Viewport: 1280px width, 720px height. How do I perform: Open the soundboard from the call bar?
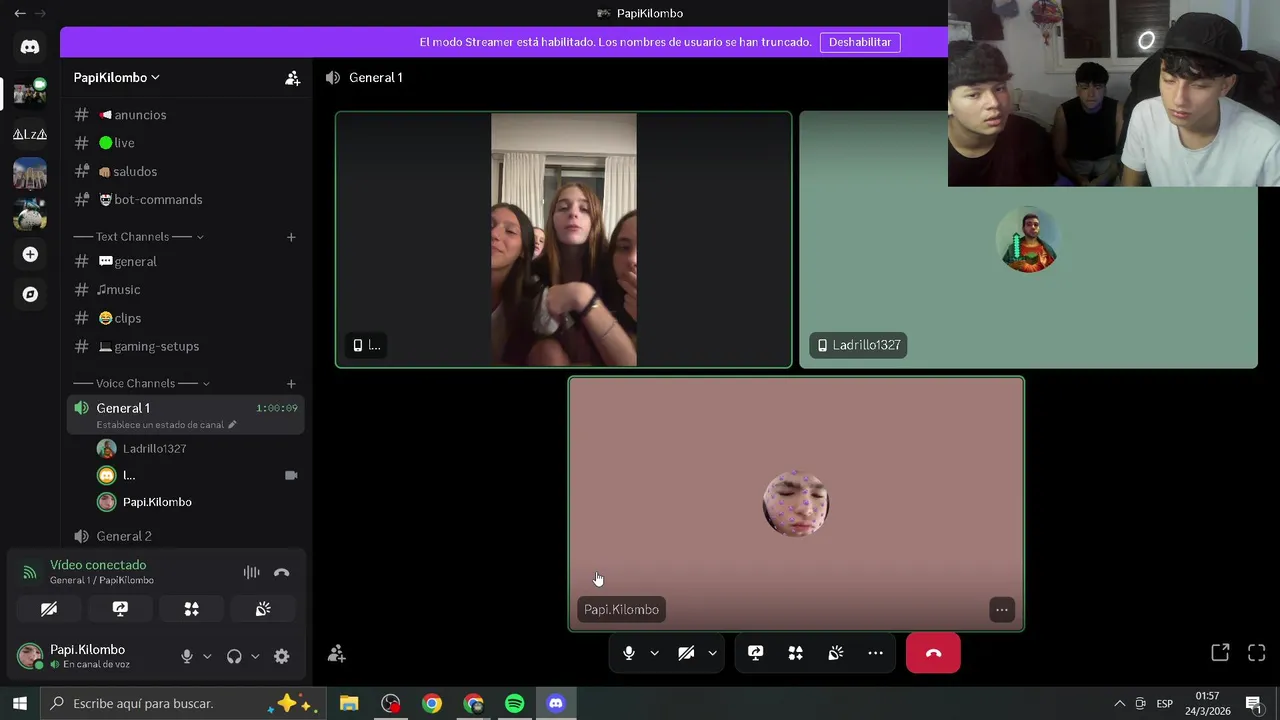pos(836,653)
